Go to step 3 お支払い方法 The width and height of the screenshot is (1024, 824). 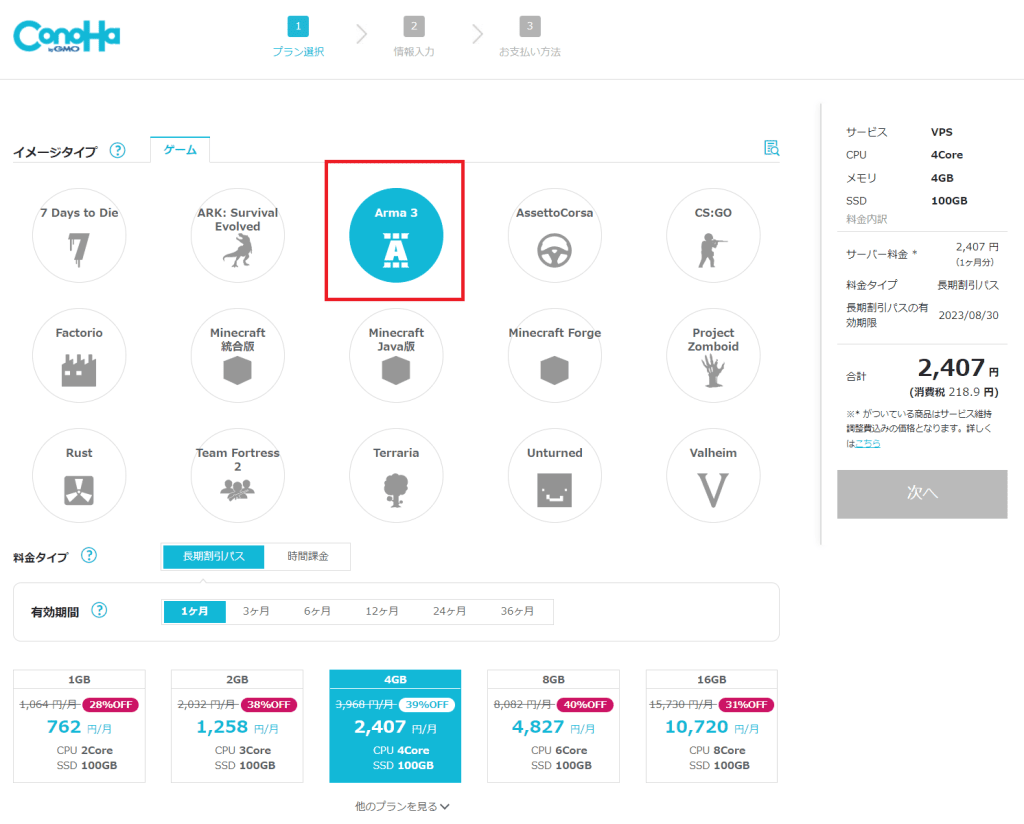point(530,37)
